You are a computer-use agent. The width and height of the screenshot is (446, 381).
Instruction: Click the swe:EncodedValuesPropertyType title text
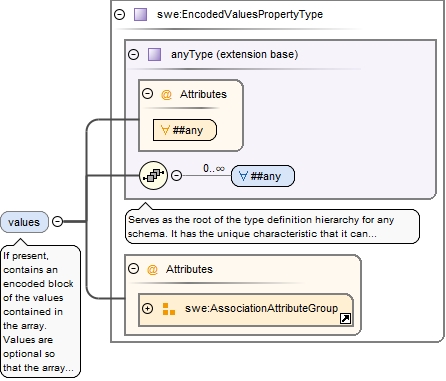click(240, 14)
